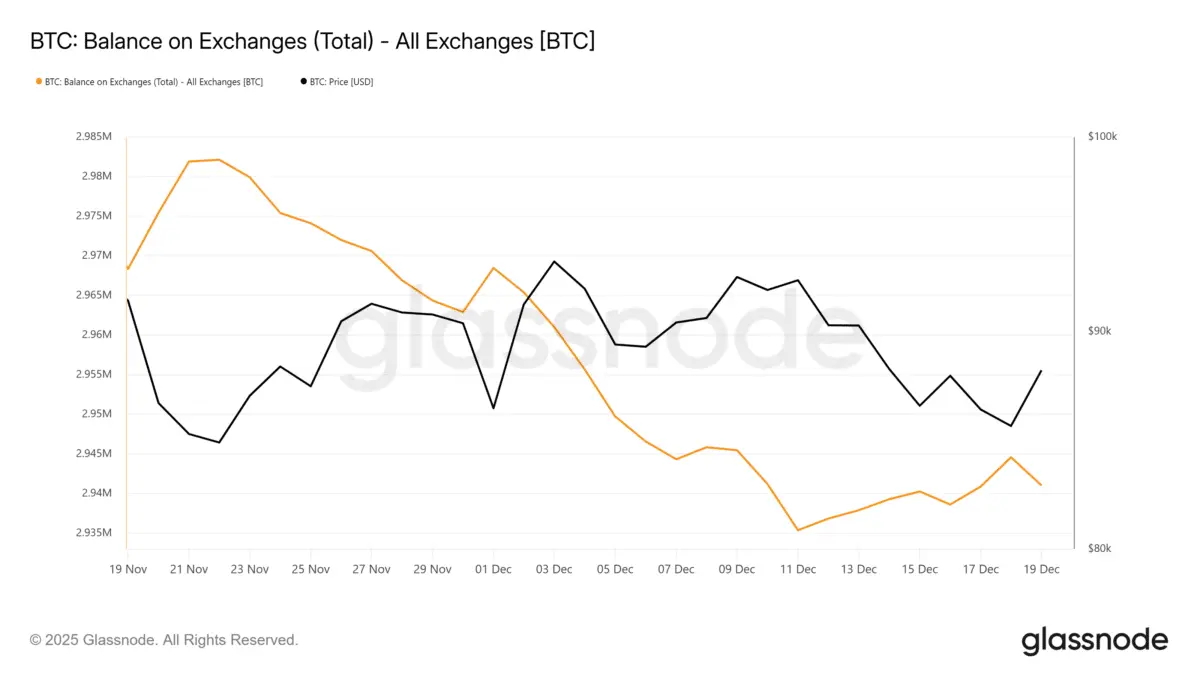Screen dimensions: 1200x675
Task: Toggle the Balance on Exchanges legend label
Action: tap(154, 82)
